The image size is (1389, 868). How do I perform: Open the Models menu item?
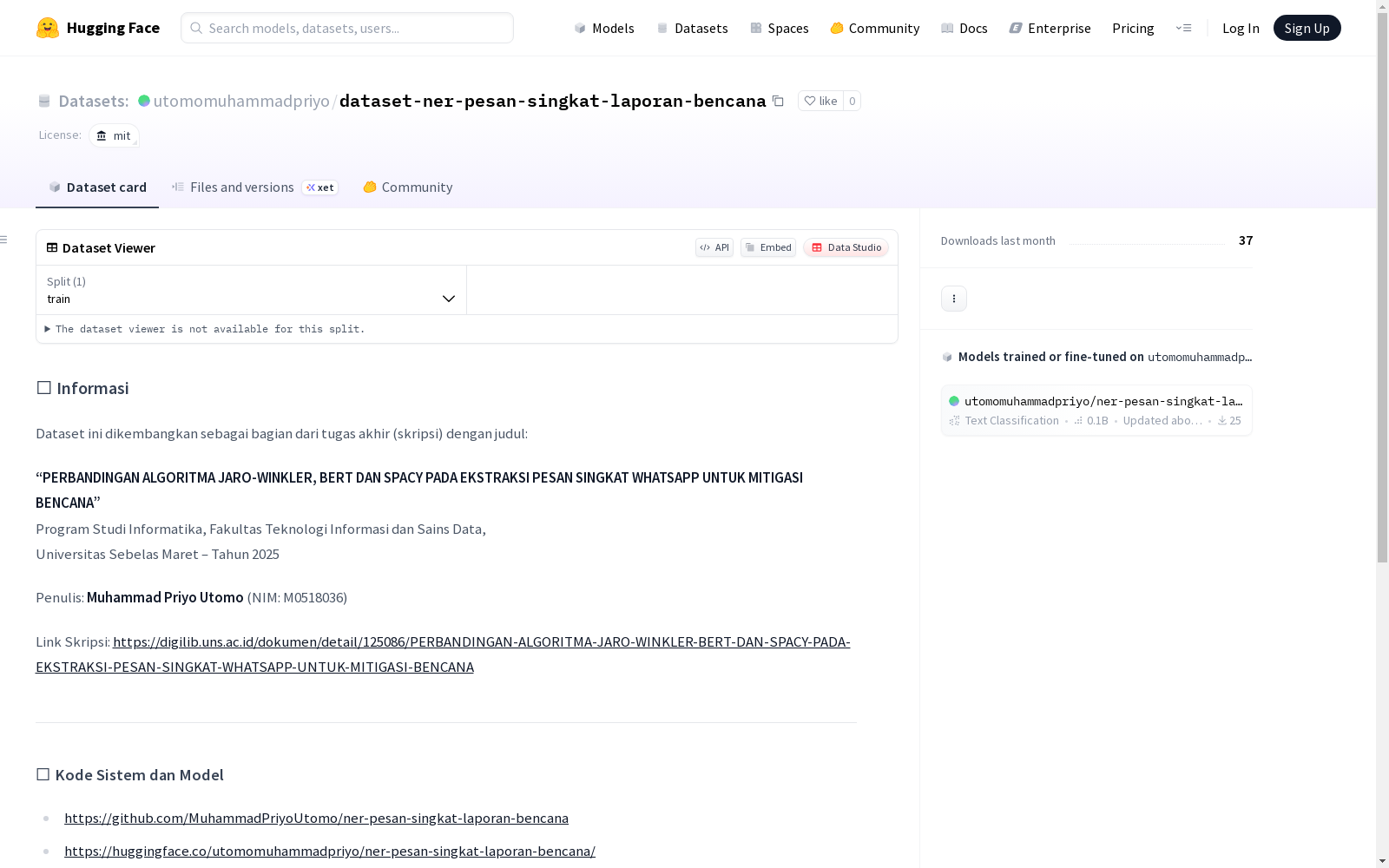[604, 28]
